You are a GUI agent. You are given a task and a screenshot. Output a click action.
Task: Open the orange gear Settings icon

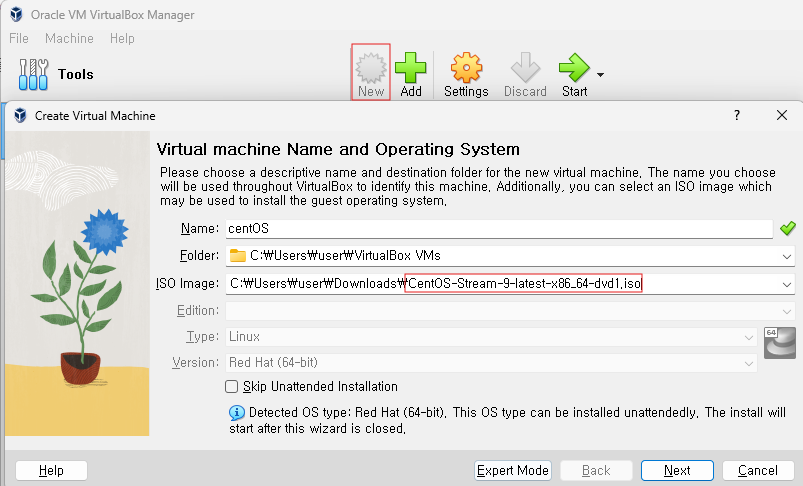point(466,67)
